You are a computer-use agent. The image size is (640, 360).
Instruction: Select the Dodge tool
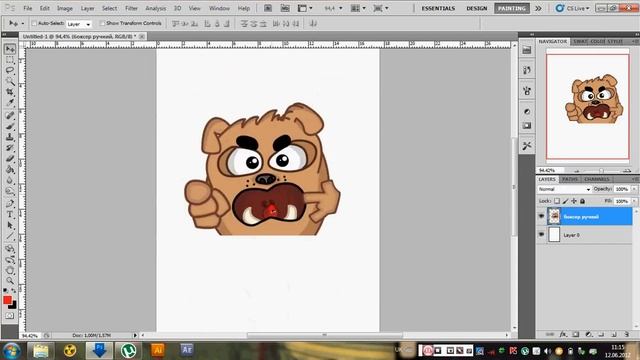pyautogui.click(x=10, y=191)
